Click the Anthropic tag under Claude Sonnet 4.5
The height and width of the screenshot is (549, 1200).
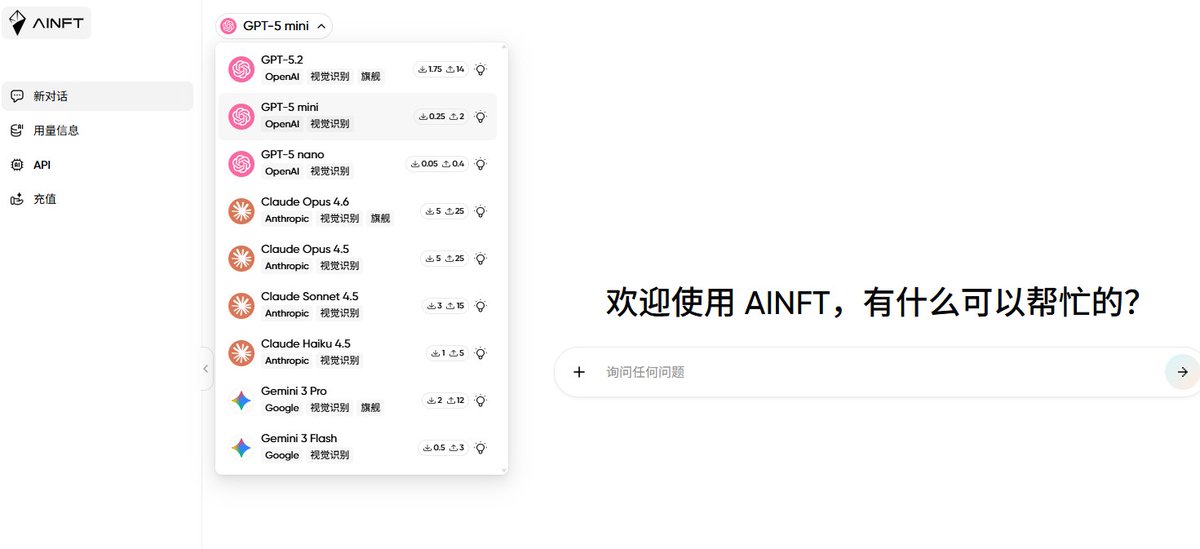tap(287, 313)
